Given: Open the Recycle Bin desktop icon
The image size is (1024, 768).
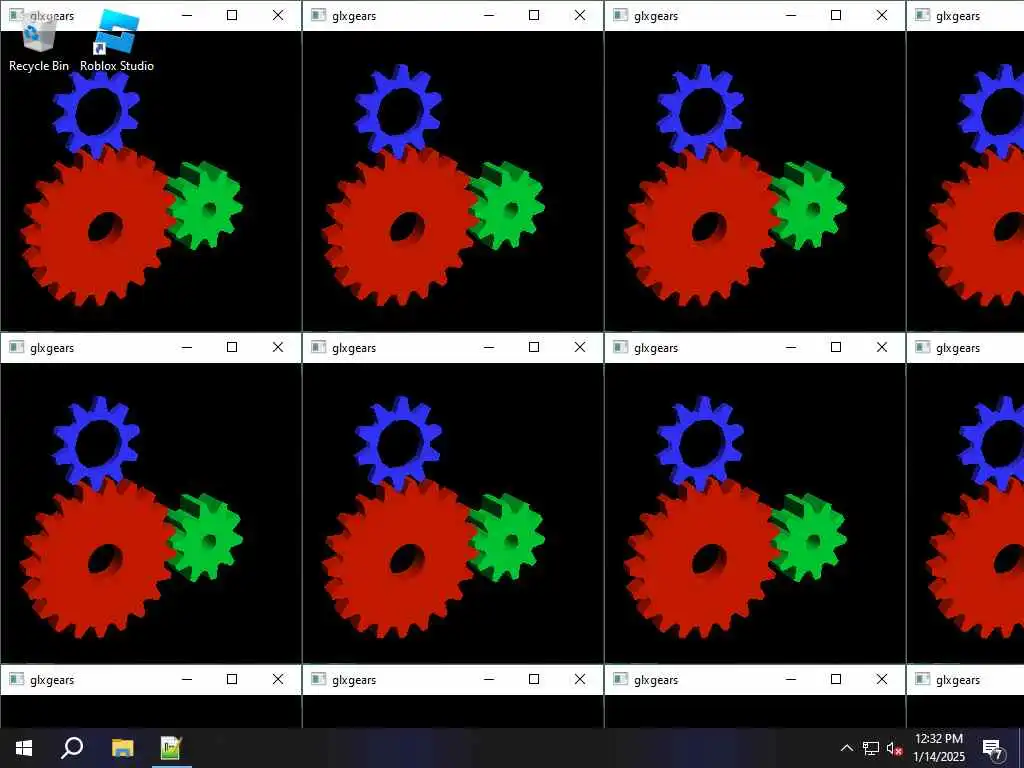Looking at the screenshot, I should pos(39,39).
